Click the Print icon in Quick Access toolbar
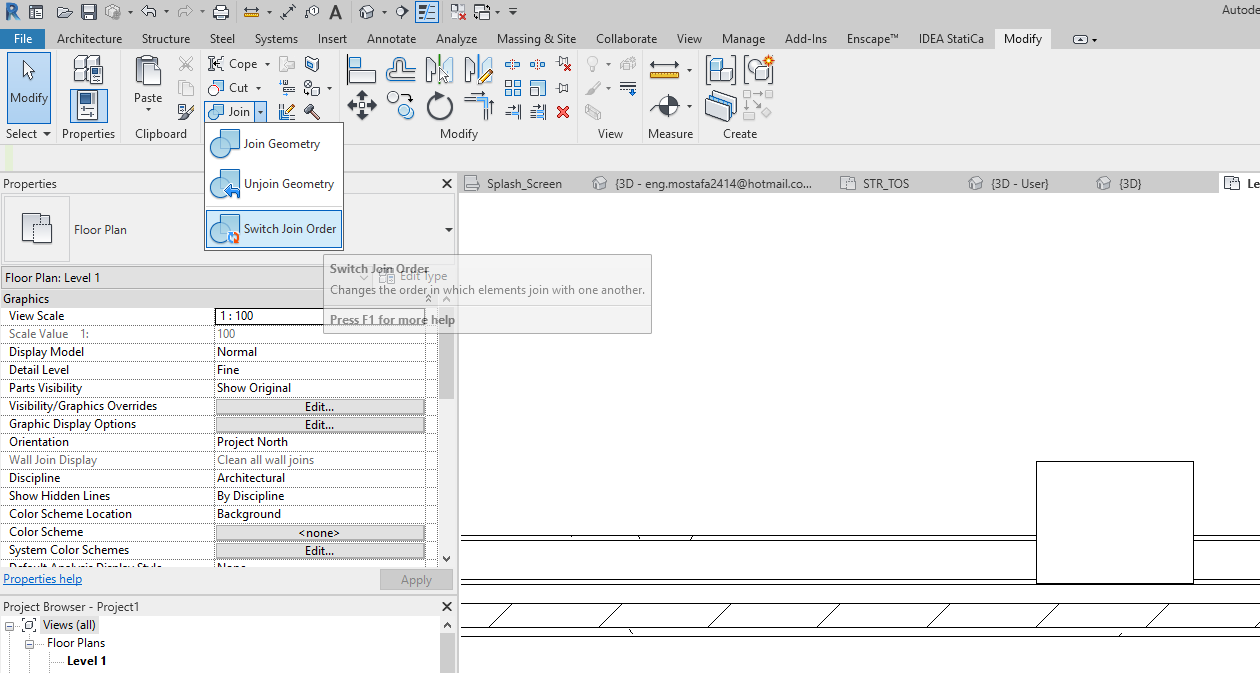This screenshot has height=673, width=1260. pyautogui.click(x=221, y=11)
